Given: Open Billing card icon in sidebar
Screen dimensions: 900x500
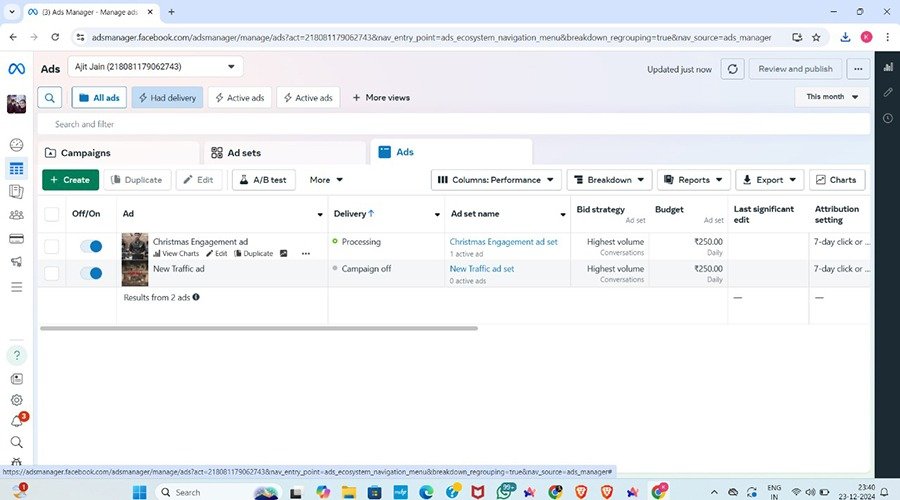Looking at the screenshot, I should (17, 239).
